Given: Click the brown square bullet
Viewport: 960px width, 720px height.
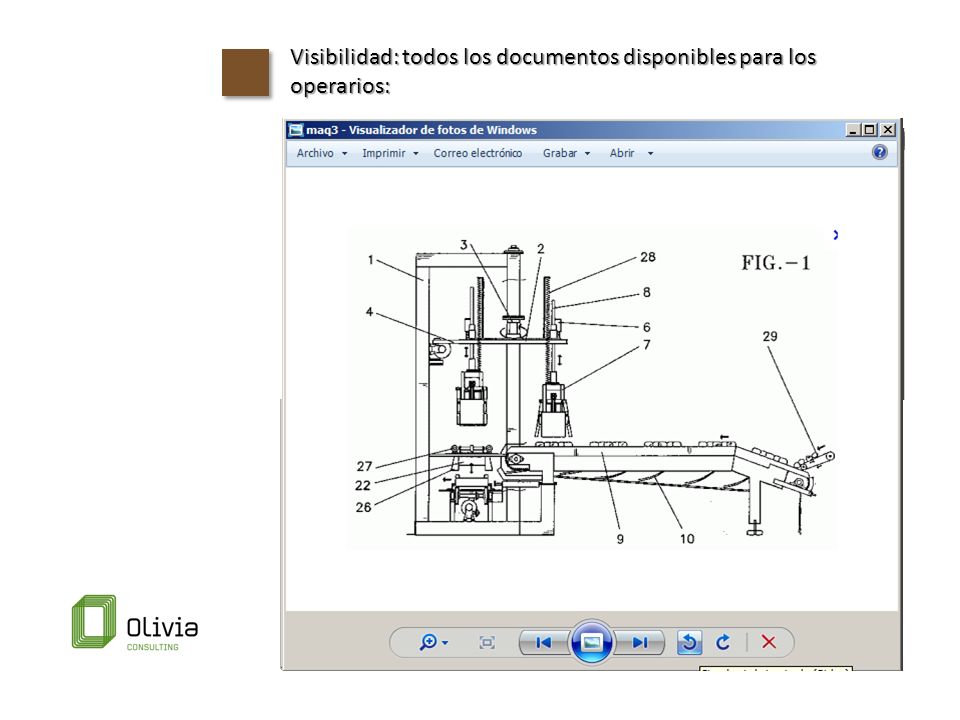Looking at the screenshot, I should pos(246,72).
